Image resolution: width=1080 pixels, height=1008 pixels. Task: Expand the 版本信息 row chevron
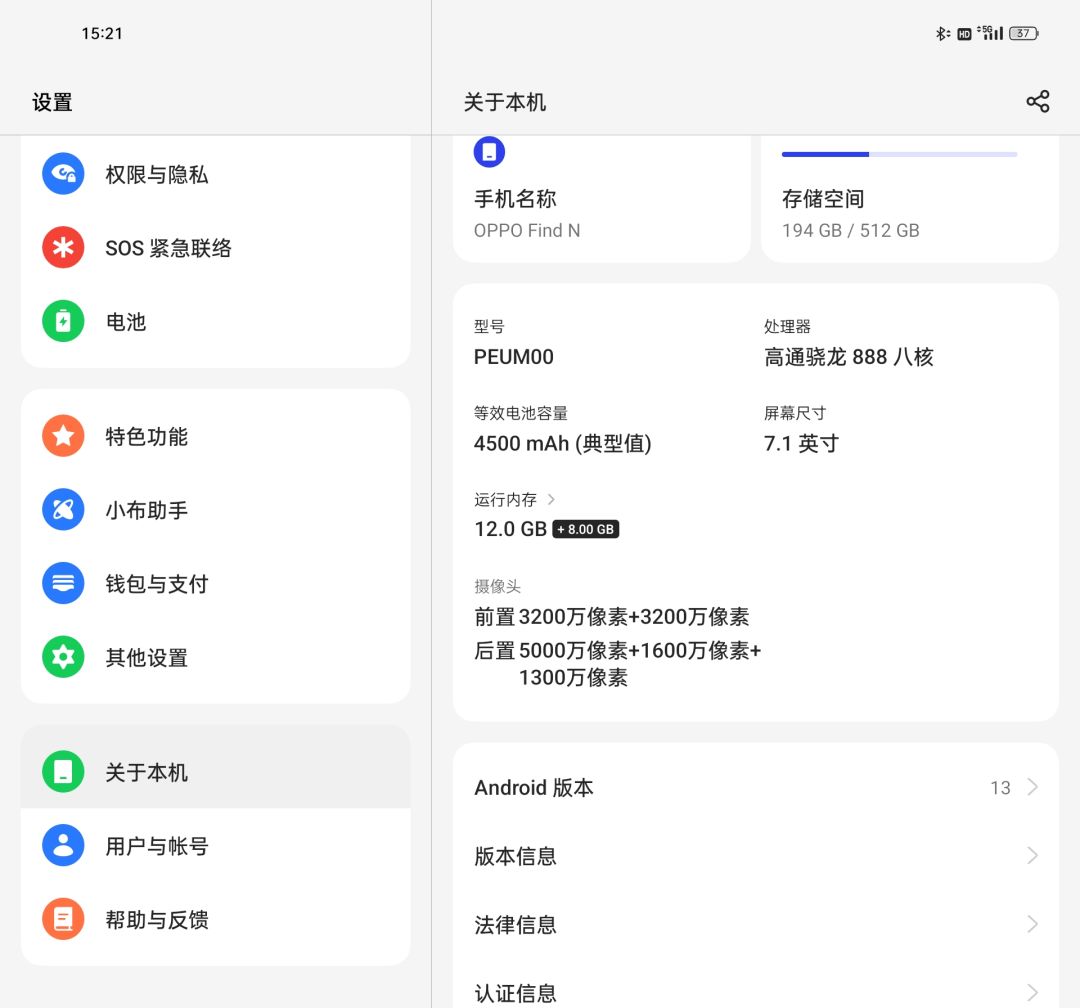coord(1032,856)
